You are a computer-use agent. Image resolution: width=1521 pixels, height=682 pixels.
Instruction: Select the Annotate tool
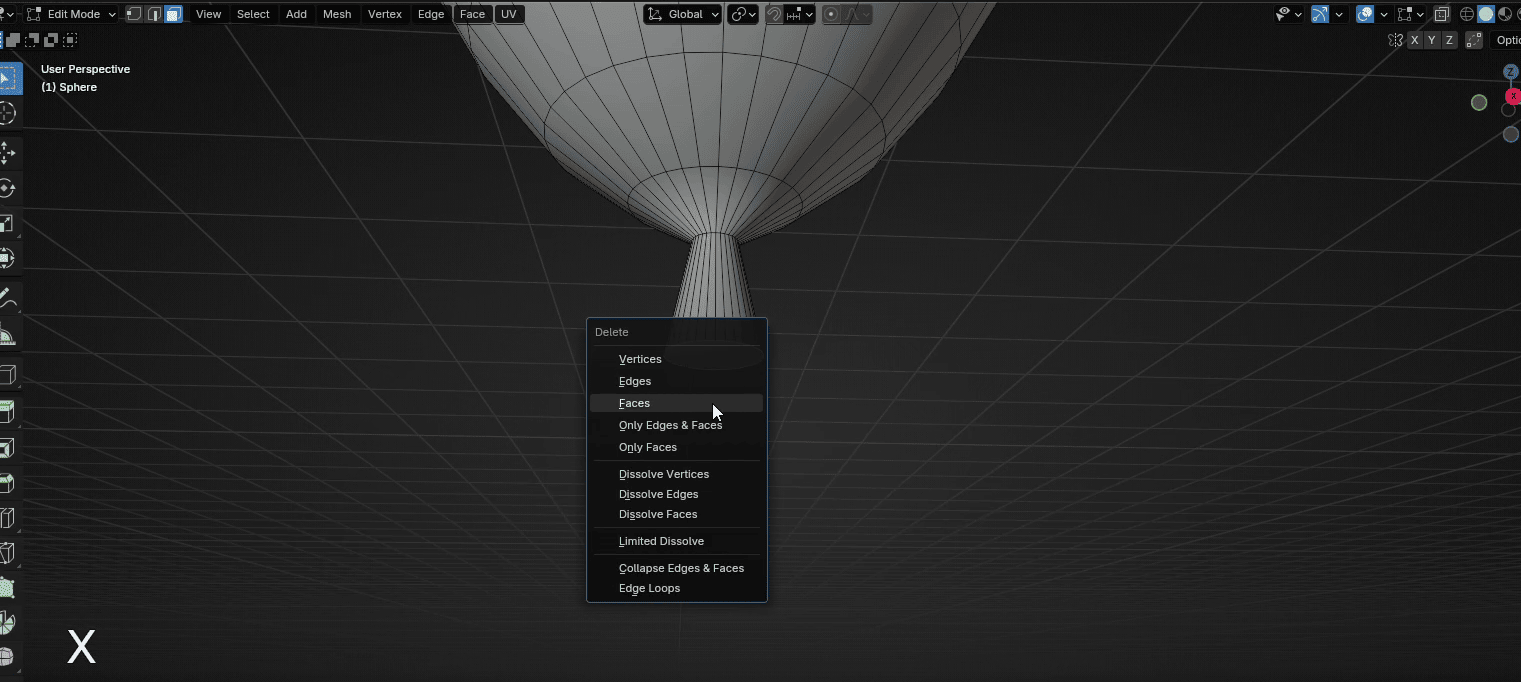[x=8, y=299]
